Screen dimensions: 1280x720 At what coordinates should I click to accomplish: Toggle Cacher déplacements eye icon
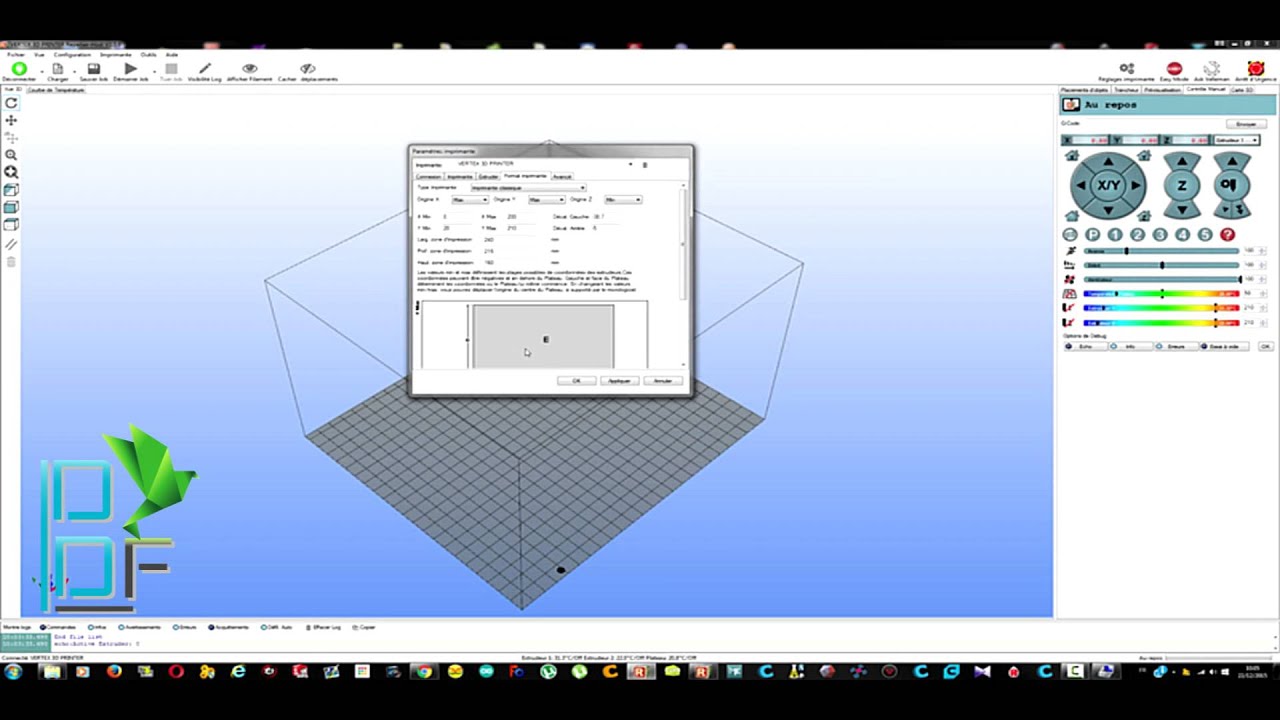[x=307, y=69]
